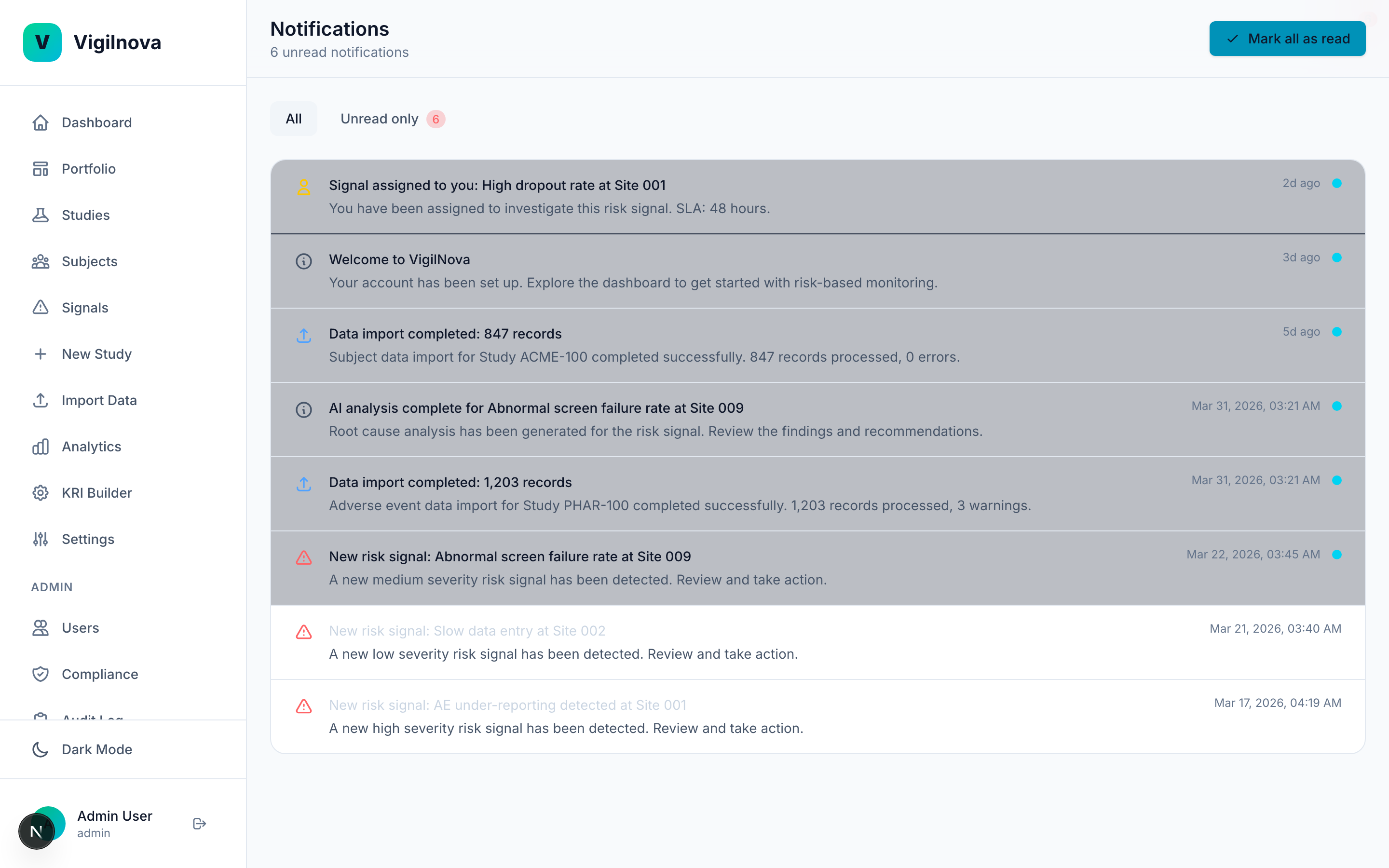This screenshot has width=1389, height=868.
Task: Click the Subjects group icon
Action: coord(40,261)
